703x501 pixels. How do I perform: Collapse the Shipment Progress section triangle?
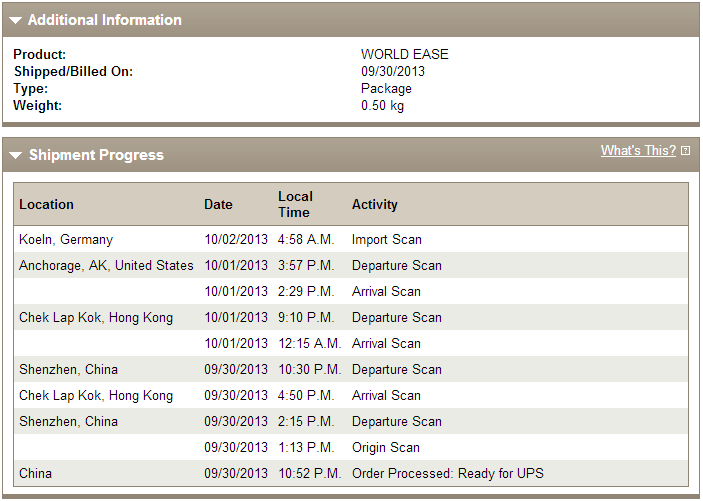[x=15, y=155]
